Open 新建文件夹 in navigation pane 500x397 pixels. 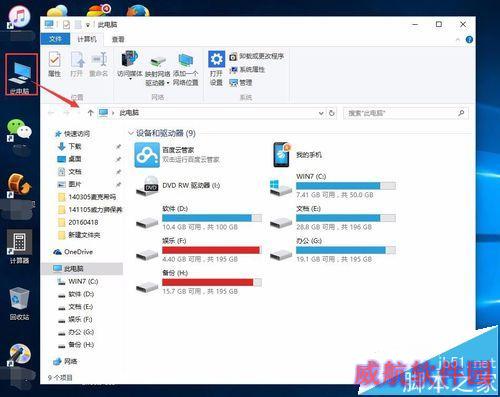(79, 235)
